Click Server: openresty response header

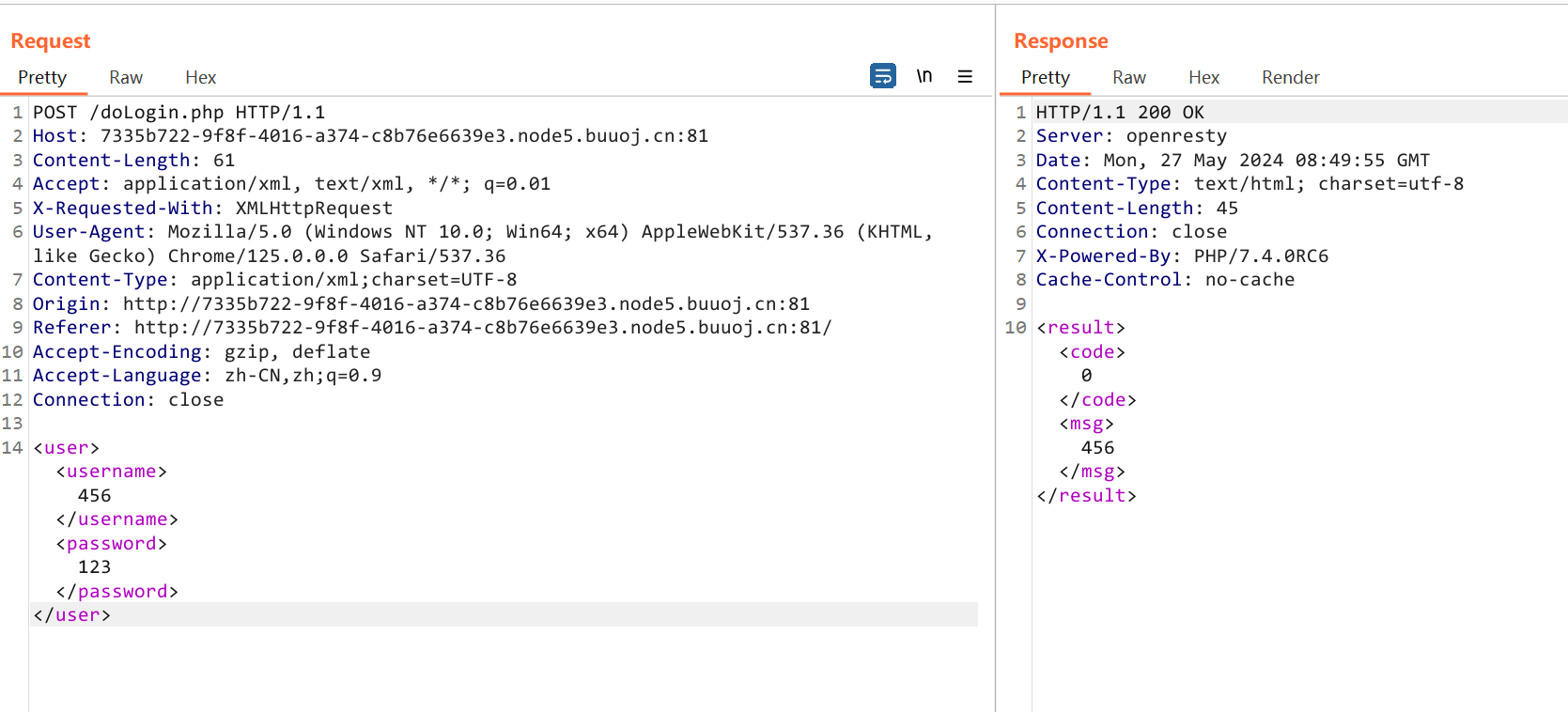[x=1131, y=135]
